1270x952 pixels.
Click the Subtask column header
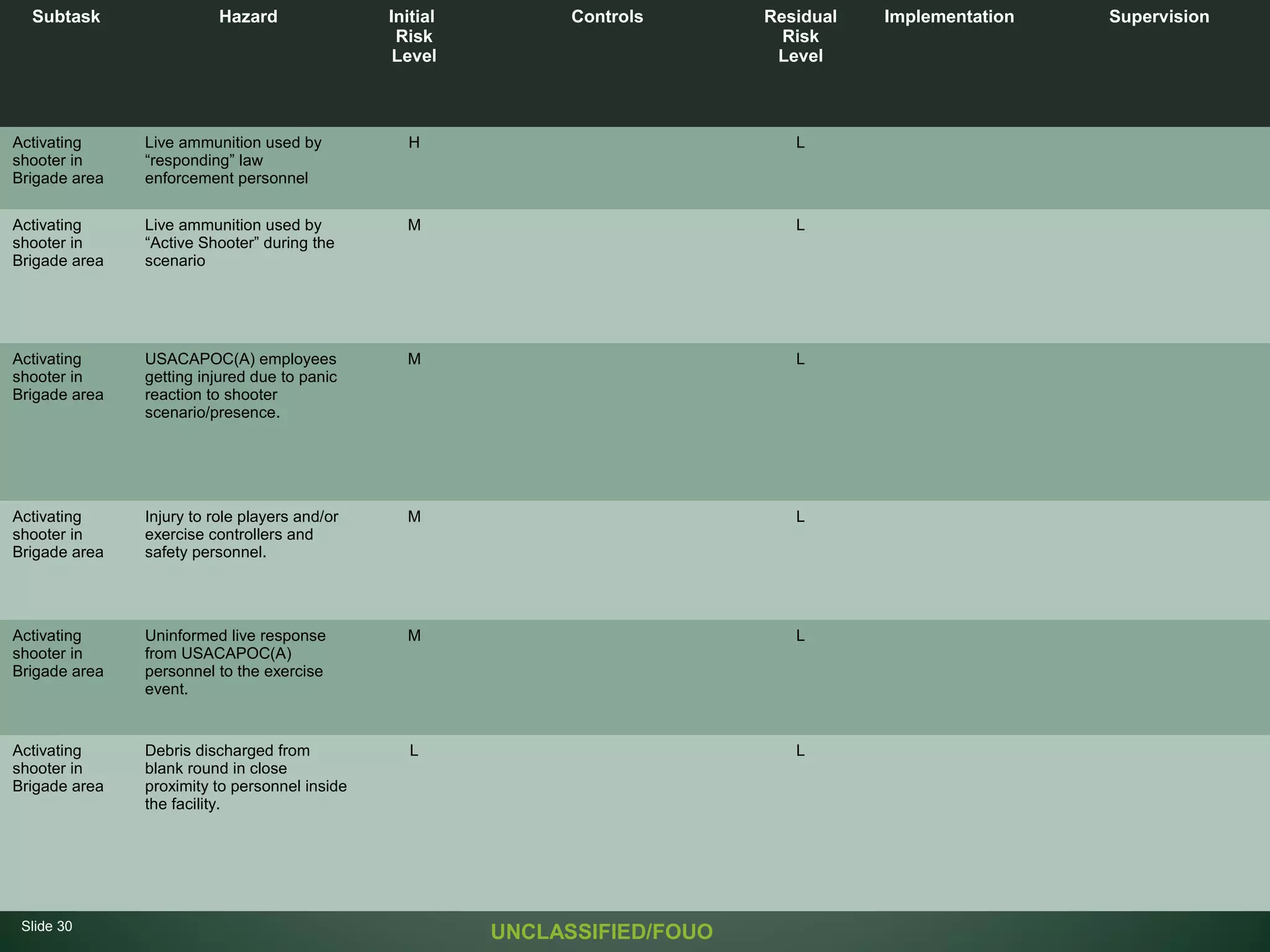(x=66, y=17)
